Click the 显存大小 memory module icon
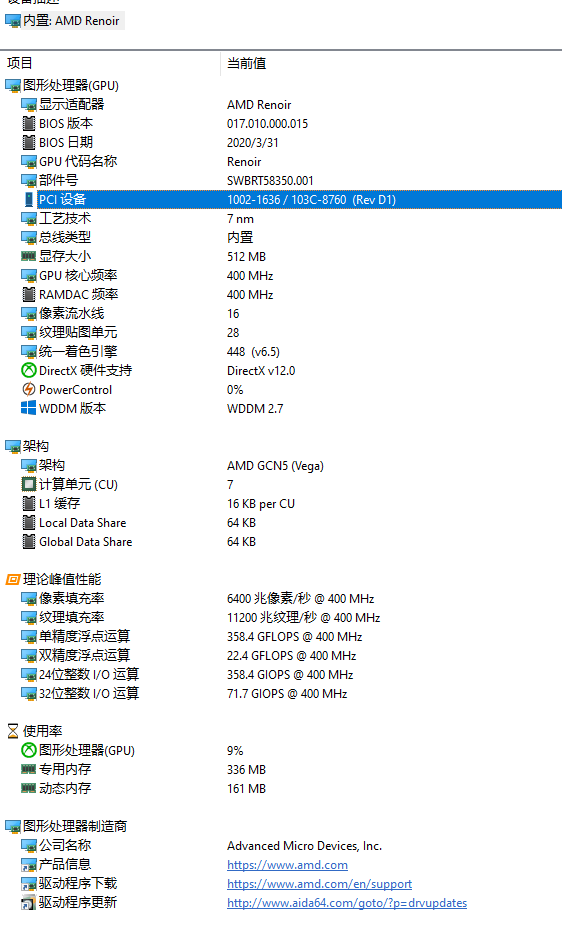Image resolution: width=562 pixels, height=935 pixels. pos(29,256)
